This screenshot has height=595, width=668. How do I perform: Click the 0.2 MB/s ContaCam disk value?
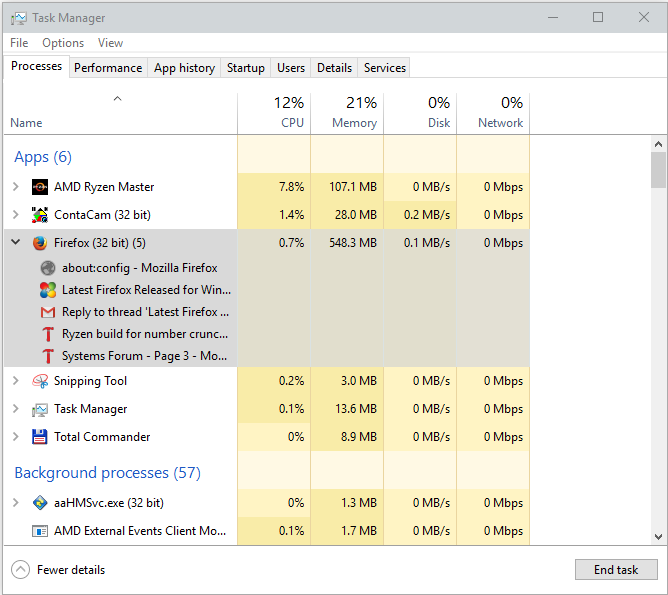(427, 215)
